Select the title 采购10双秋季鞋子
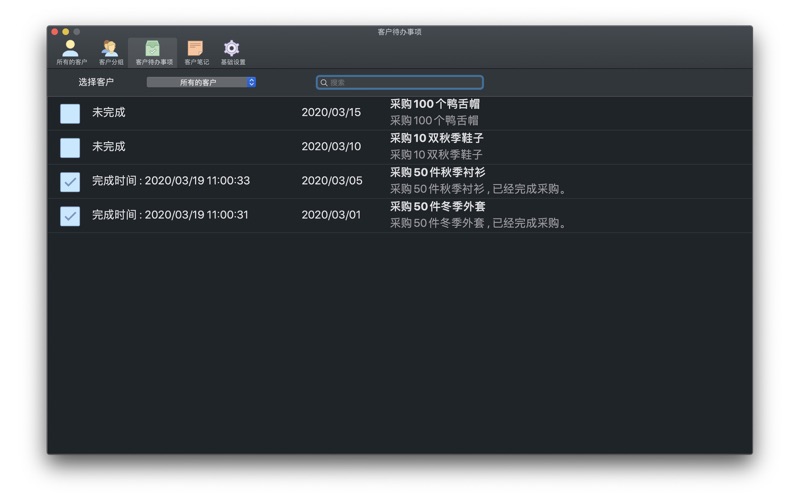Viewport: 800px width, 500px height. 437,138
